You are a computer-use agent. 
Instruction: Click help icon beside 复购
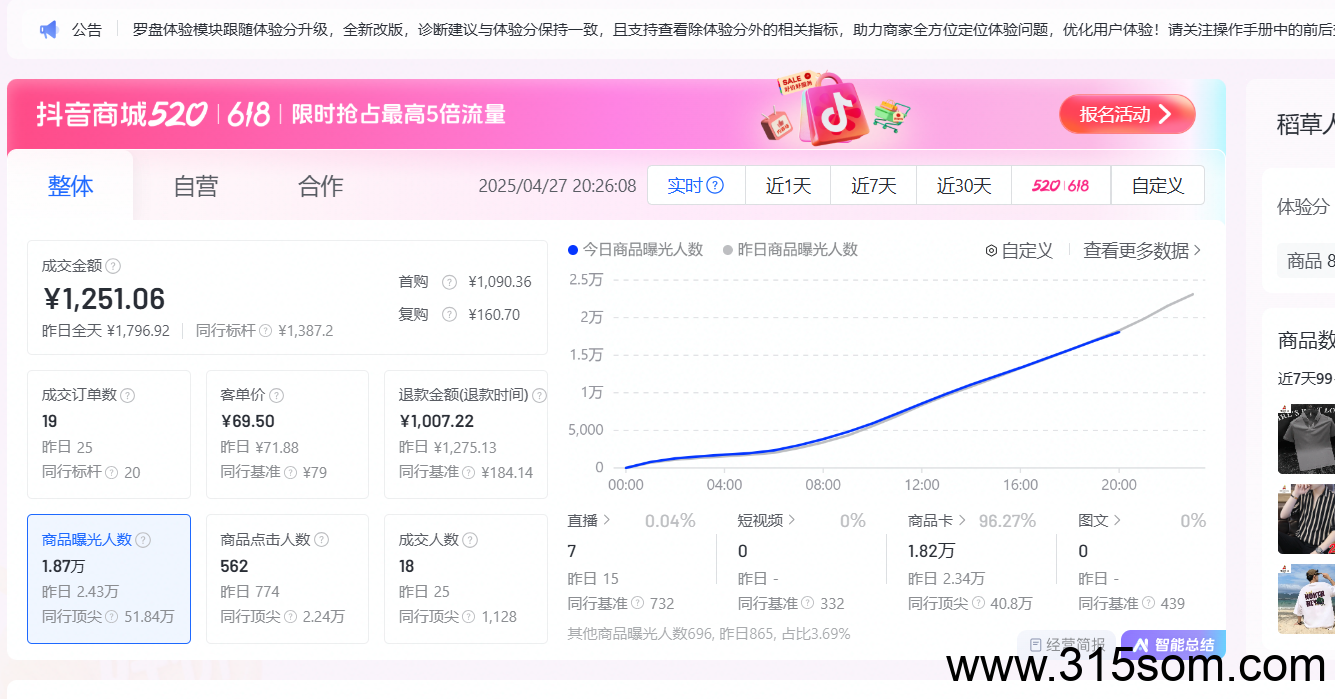(449, 314)
